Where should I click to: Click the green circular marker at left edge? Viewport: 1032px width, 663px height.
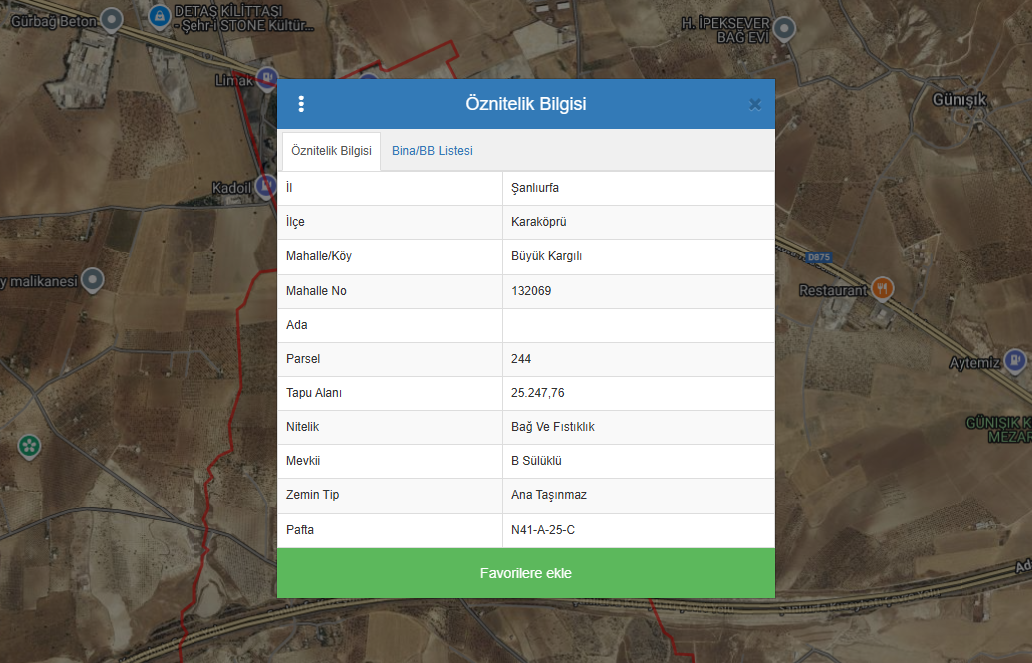pos(30,445)
